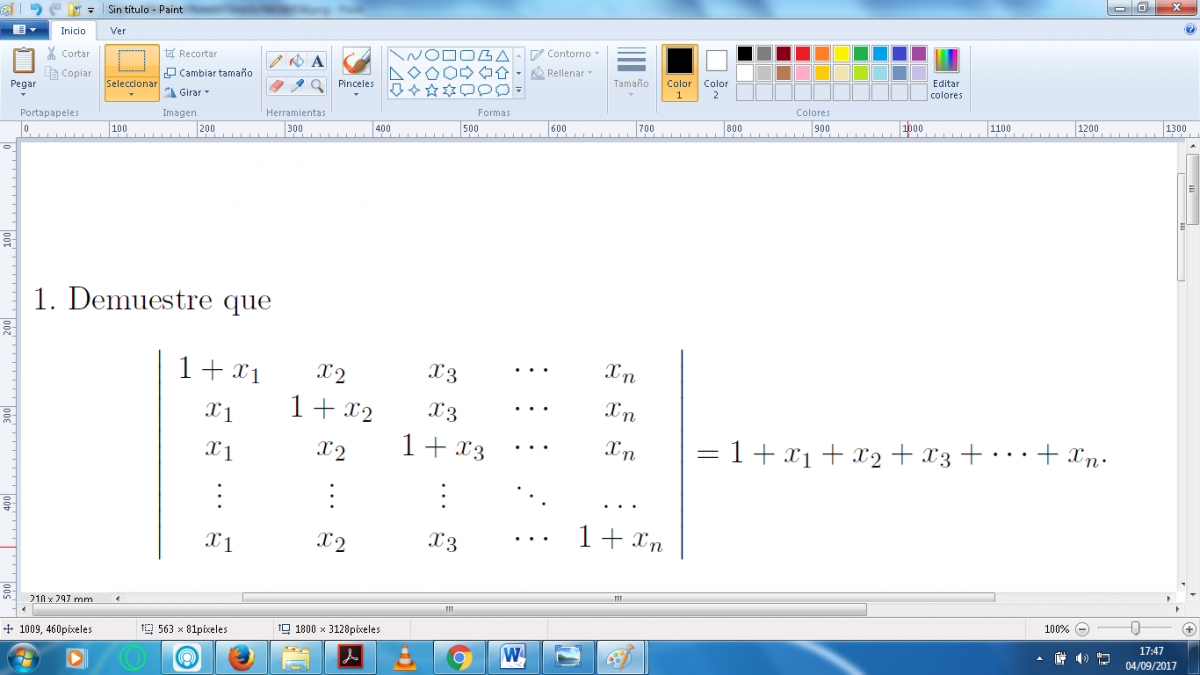Select the Fill with color bucket tool

click(x=297, y=61)
